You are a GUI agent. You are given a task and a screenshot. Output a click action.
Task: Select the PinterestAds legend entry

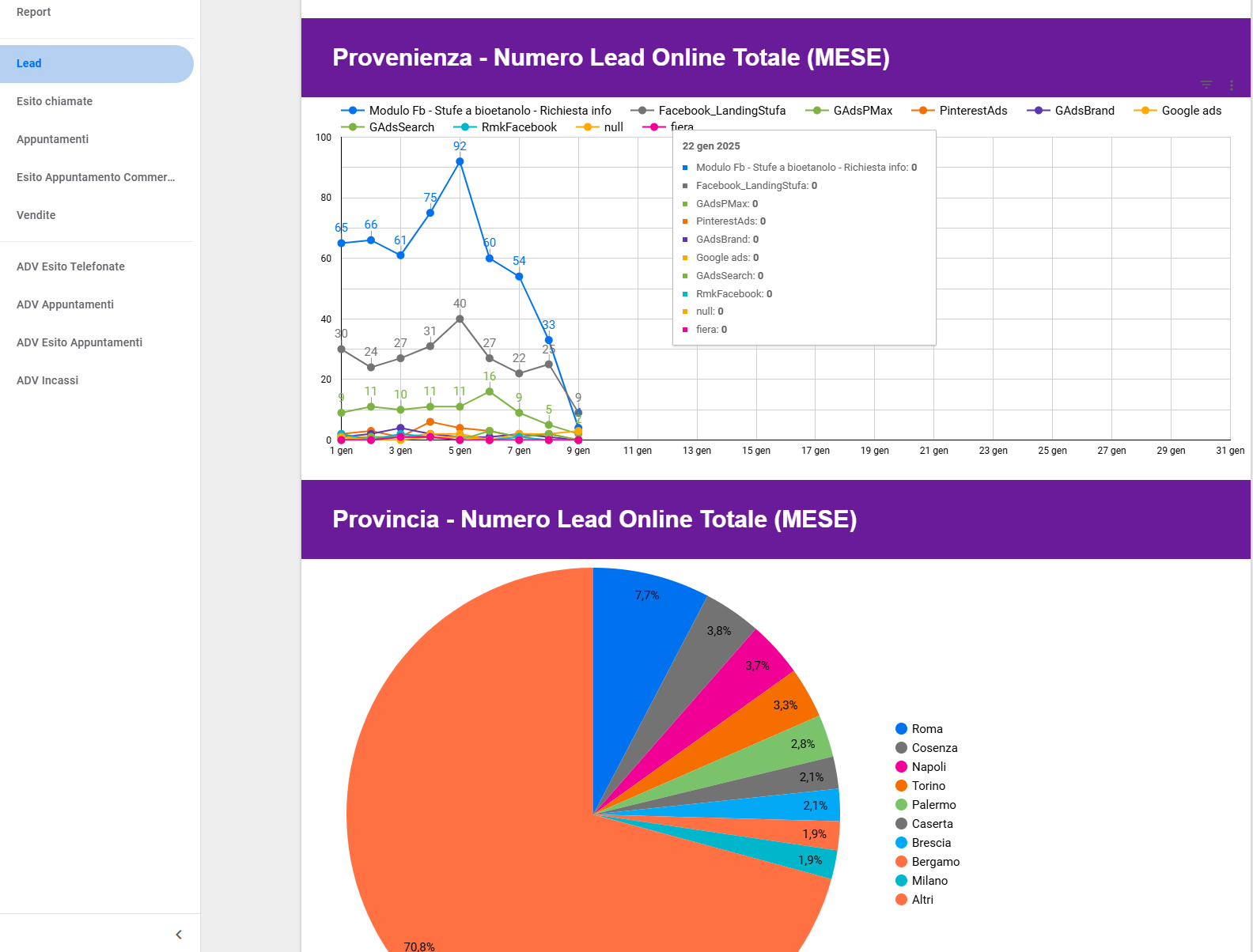[x=960, y=111]
